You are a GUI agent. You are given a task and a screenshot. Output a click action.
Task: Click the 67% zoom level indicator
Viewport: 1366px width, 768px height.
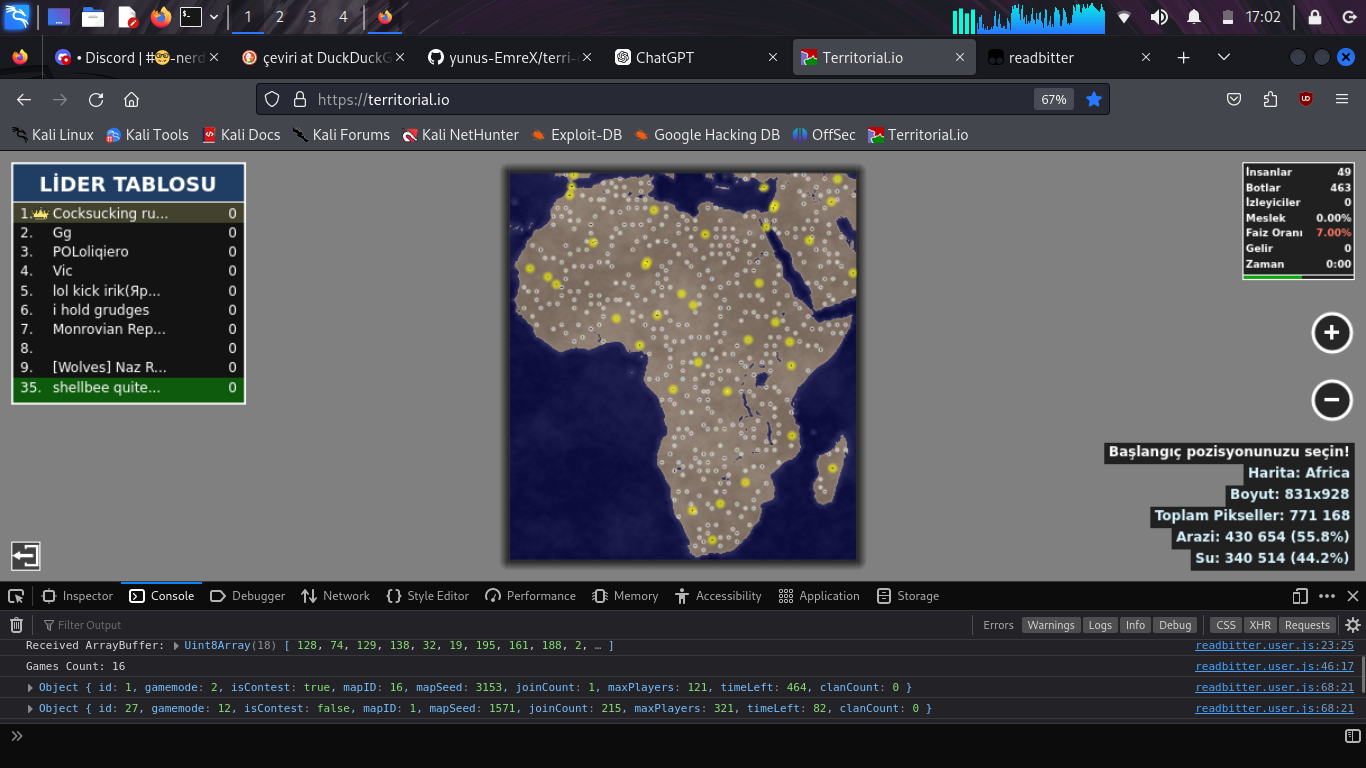pos(1054,99)
